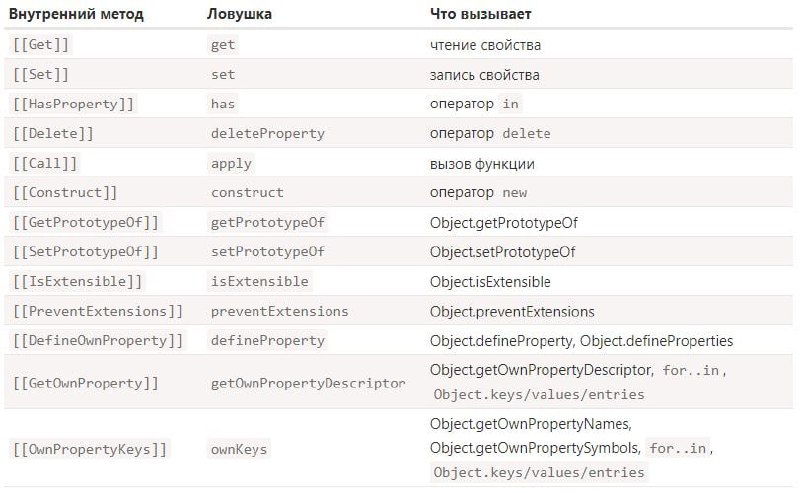Select the [[DefineOwnProperty]] code label
The image size is (800, 493).
tap(98, 340)
